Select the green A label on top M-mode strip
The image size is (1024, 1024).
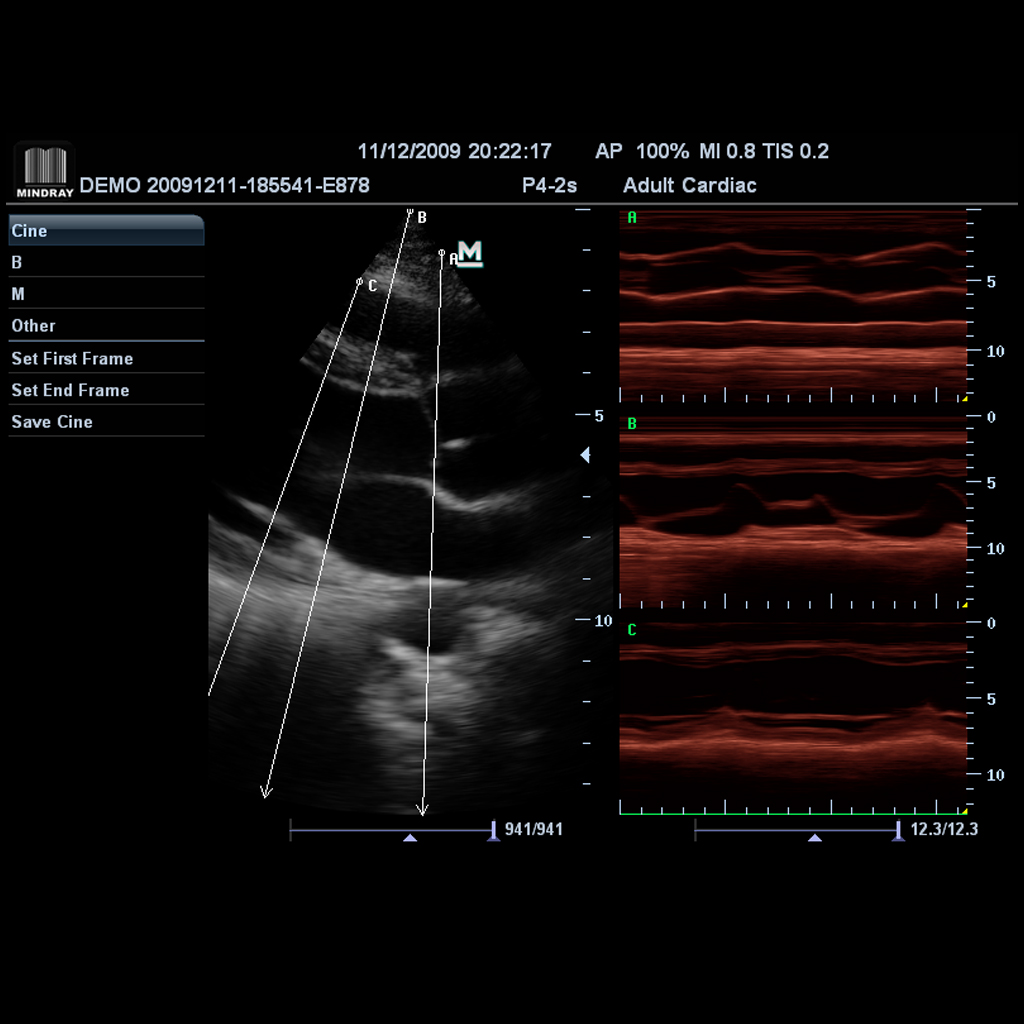pos(630,216)
